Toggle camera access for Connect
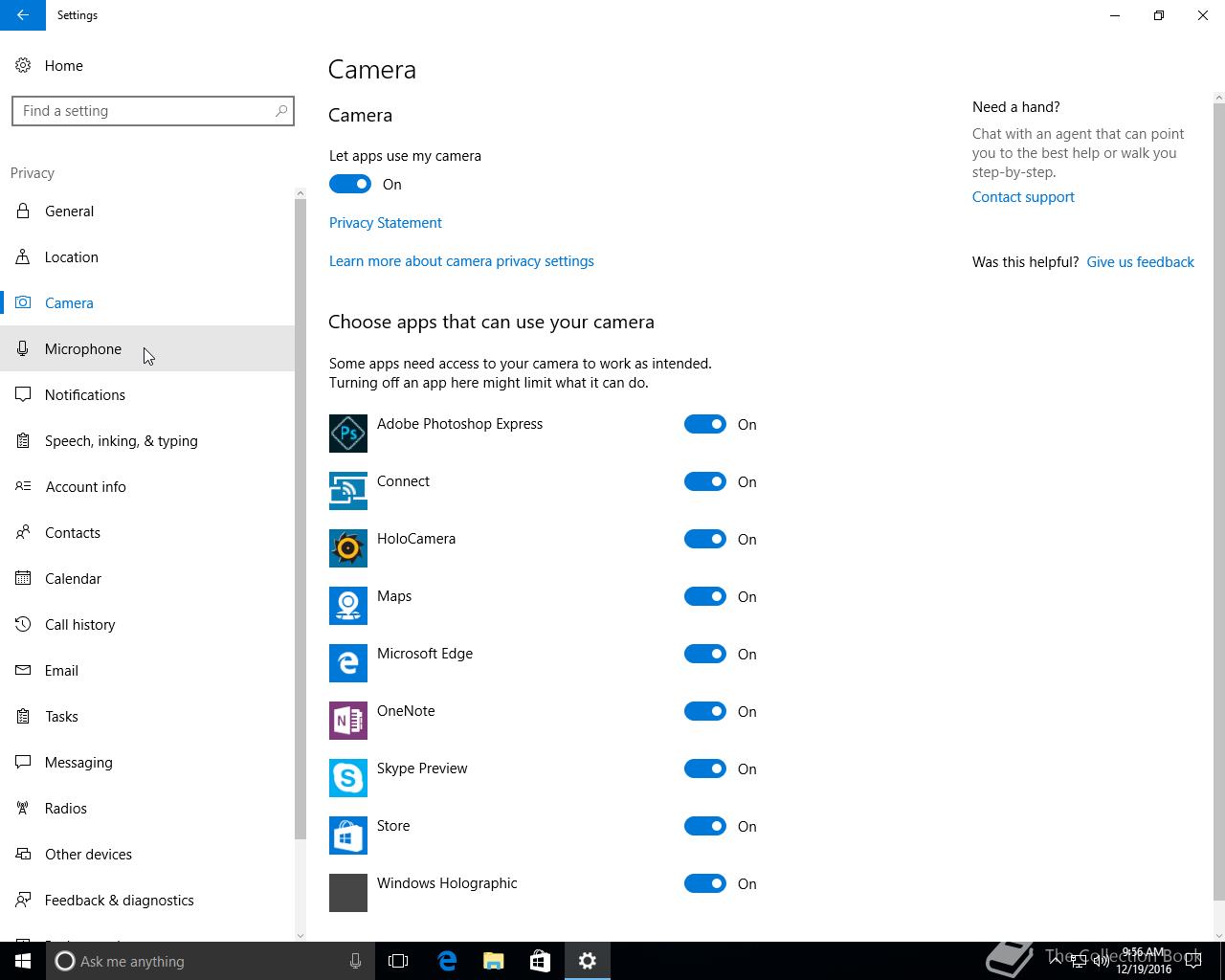The width and height of the screenshot is (1225, 980). click(705, 481)
